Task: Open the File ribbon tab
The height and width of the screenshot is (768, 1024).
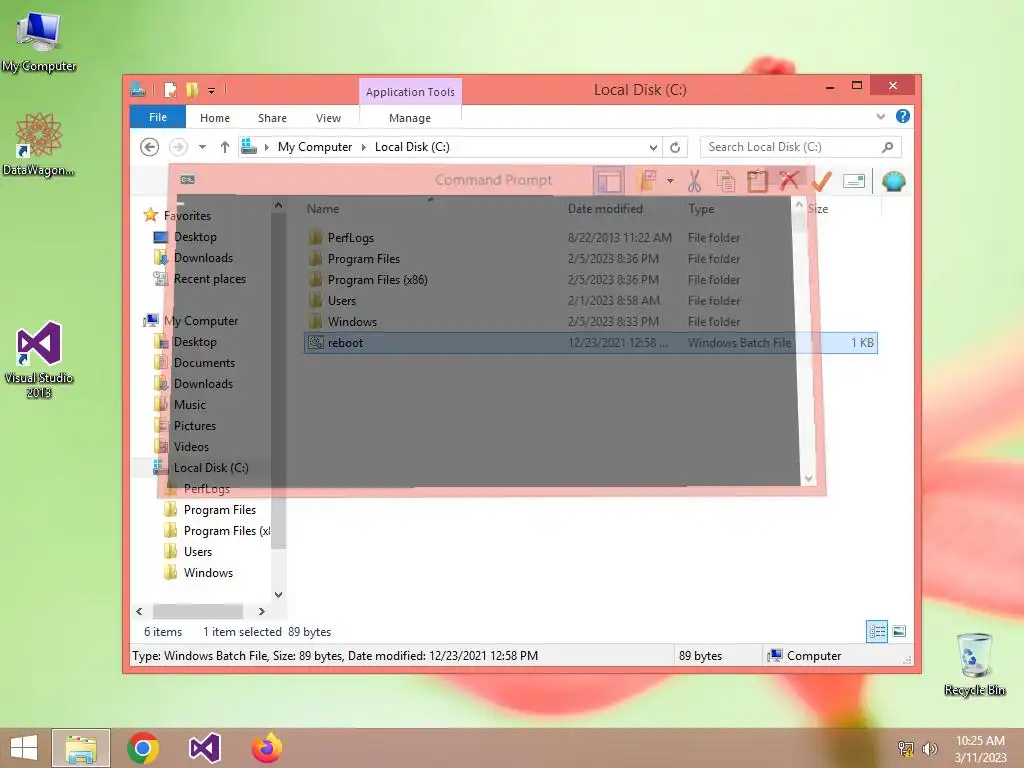Action: coord(157,117)
